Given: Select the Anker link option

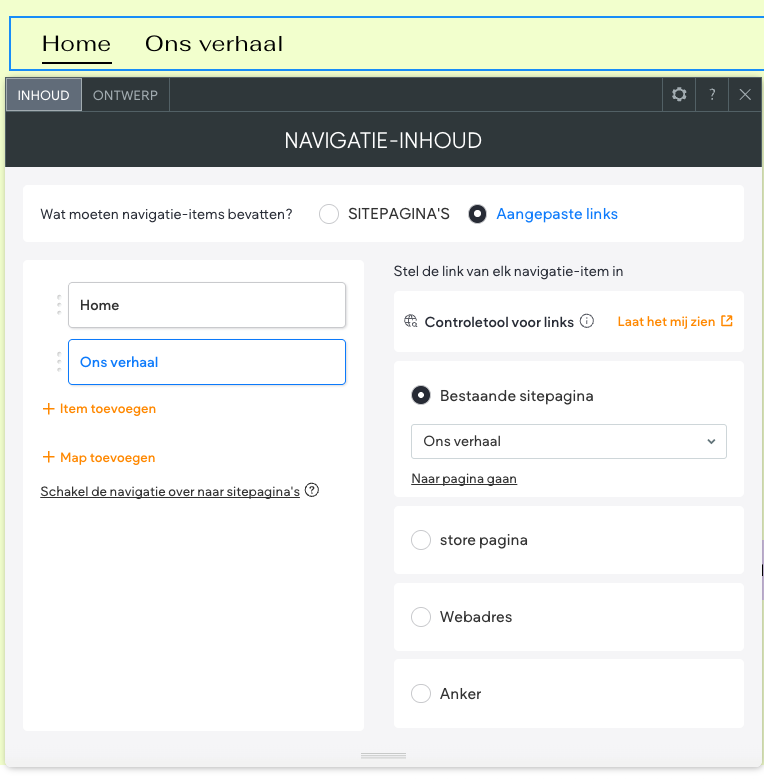Looking at the screenshot, I should (421, 694).
